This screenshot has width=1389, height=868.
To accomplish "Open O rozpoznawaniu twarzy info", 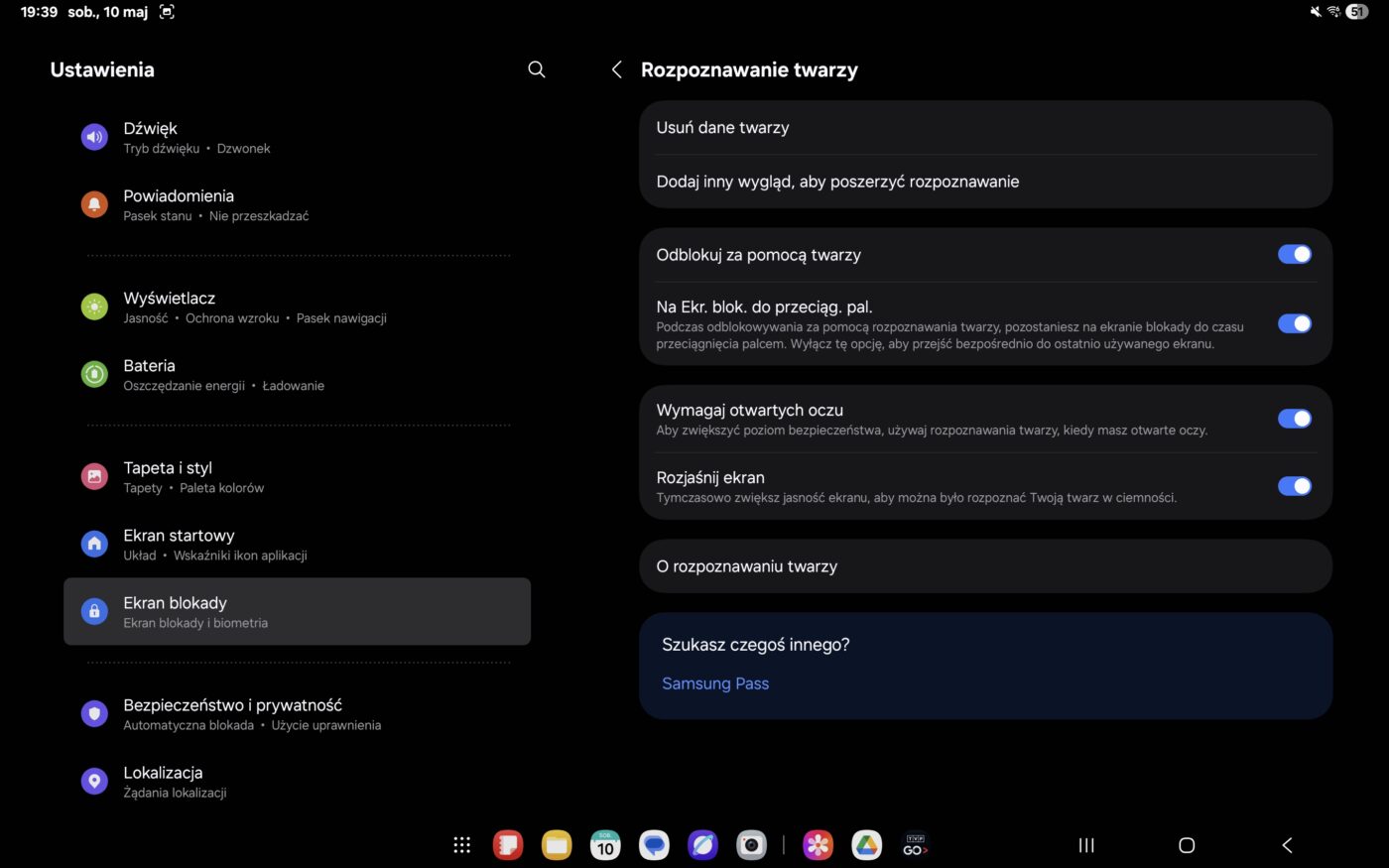I will 747,566.
